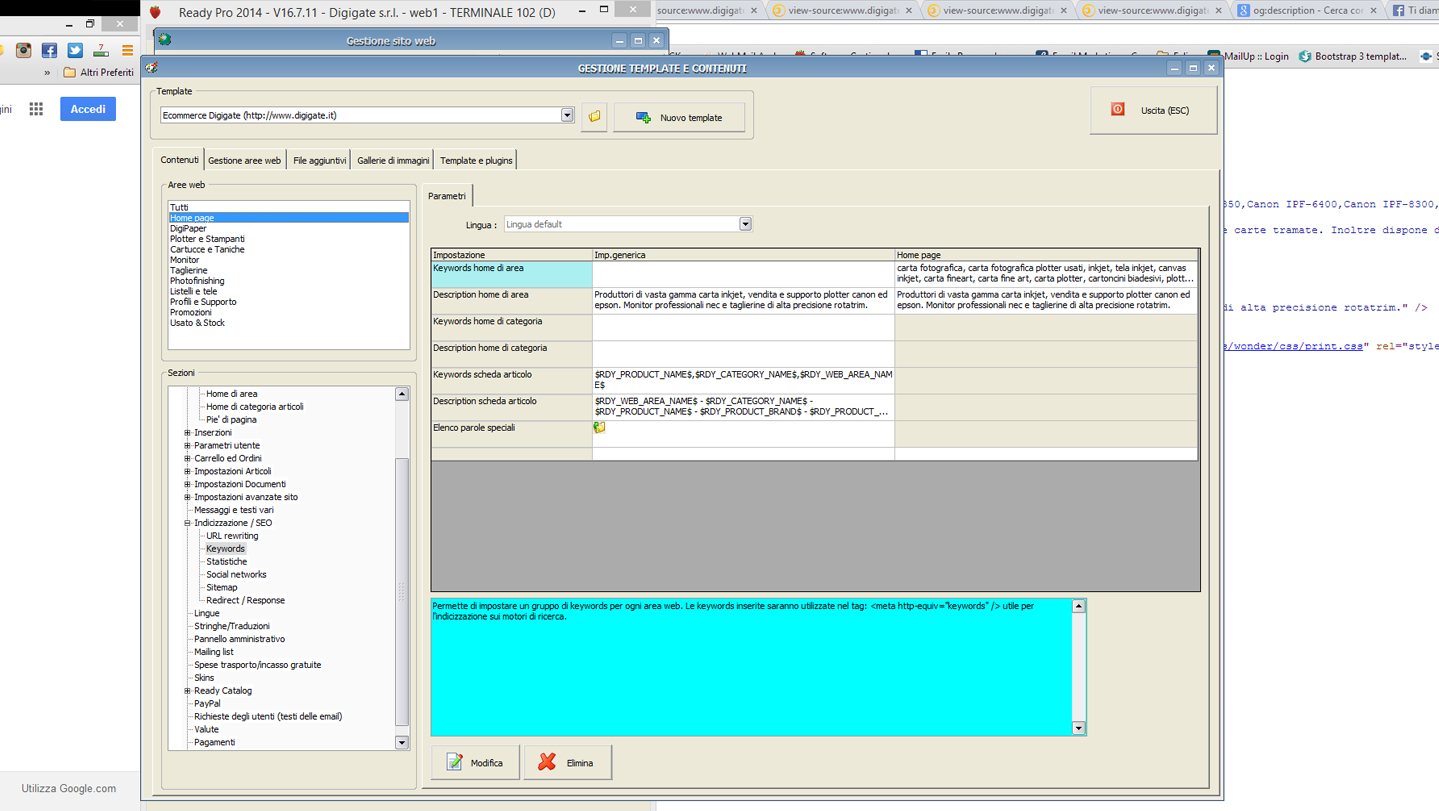Expand the Impostazioni Documenti node
Viewport: 1439px width, 811px height.
coord(187,484)
